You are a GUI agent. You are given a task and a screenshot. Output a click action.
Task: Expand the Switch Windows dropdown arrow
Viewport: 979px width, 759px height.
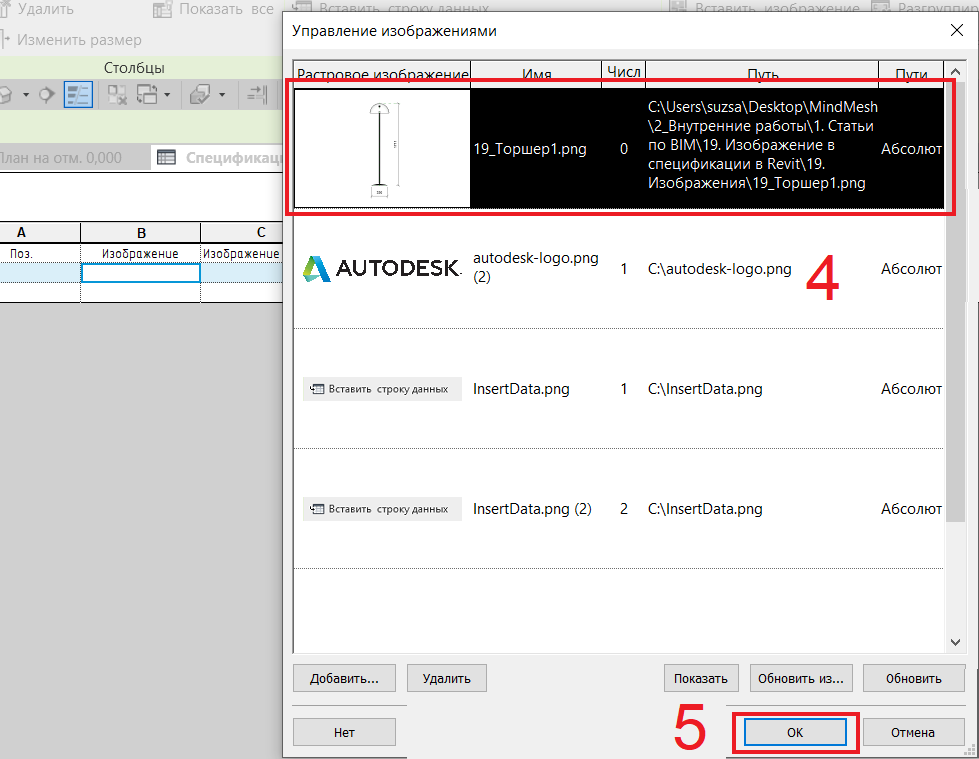coord(167,95)
